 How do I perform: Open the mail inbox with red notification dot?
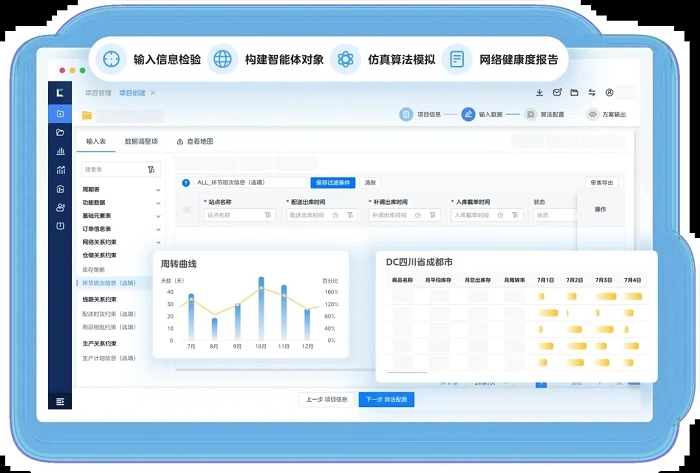coord(557,93)
